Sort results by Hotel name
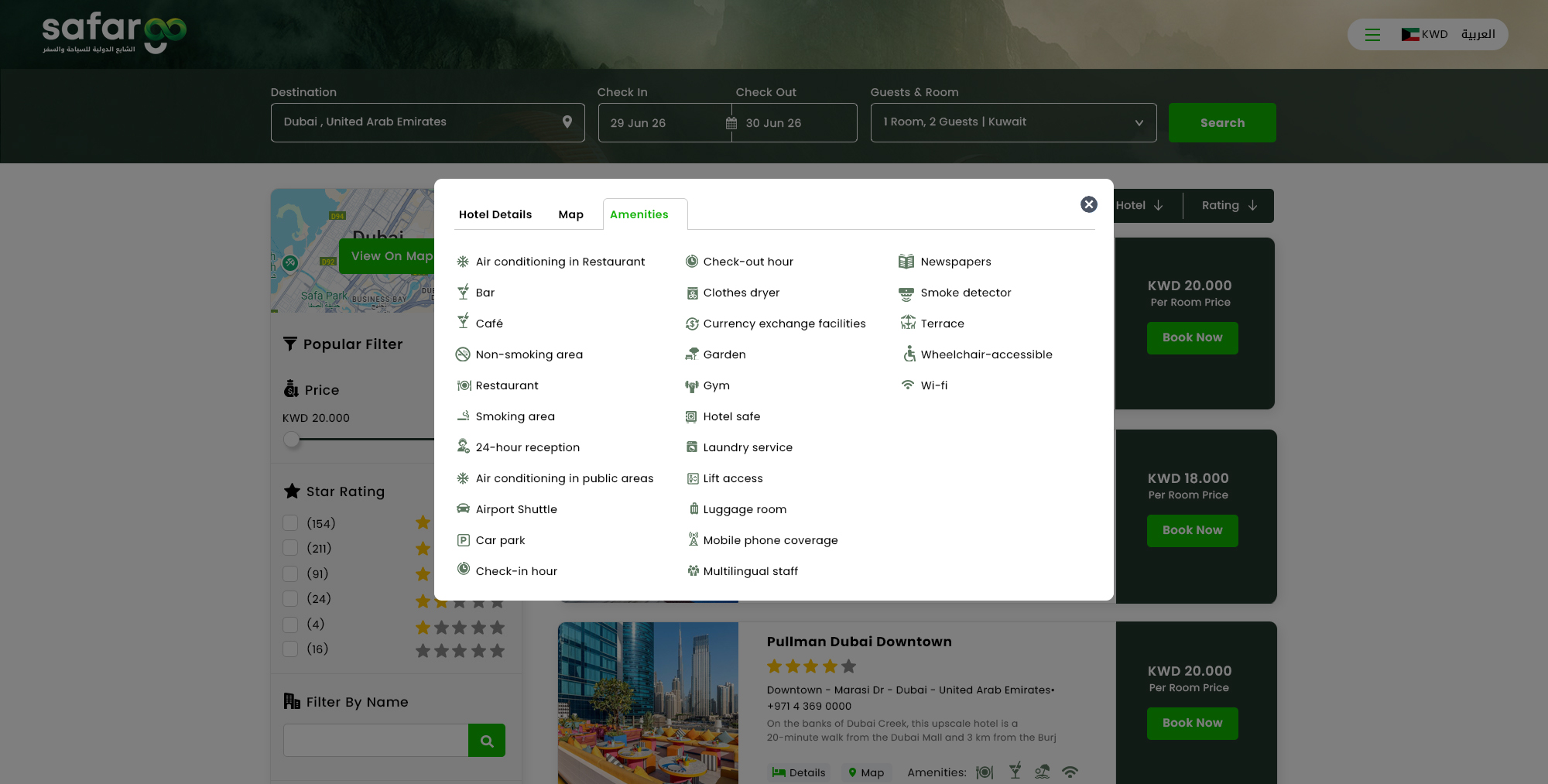Image resolution: width=1548 pixels, height=784 pixels. (1139, 206)
